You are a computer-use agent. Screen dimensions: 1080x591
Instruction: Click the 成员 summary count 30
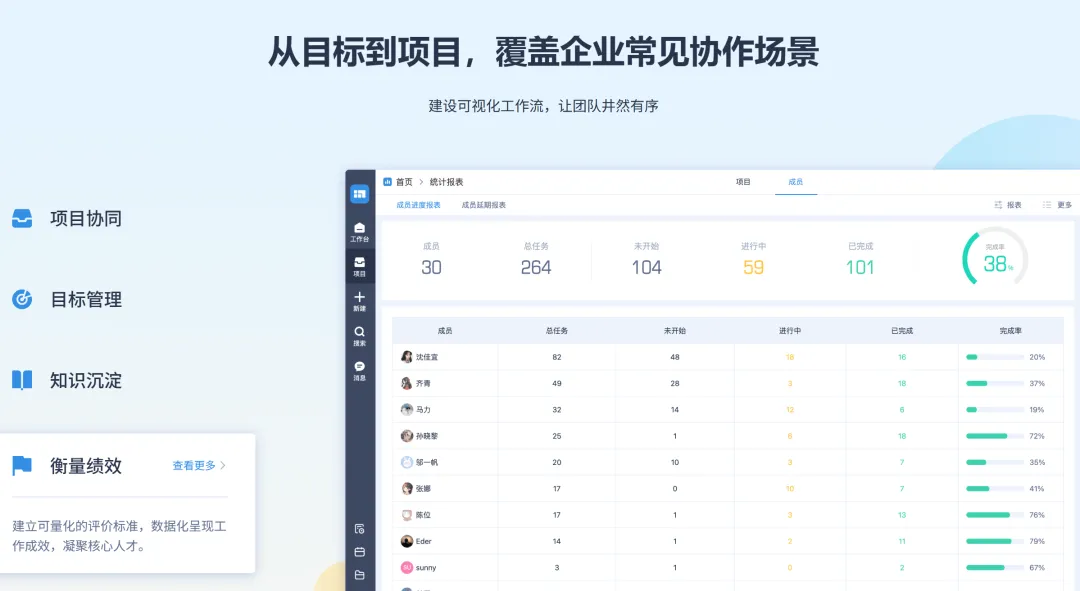[x=431, y=267]
